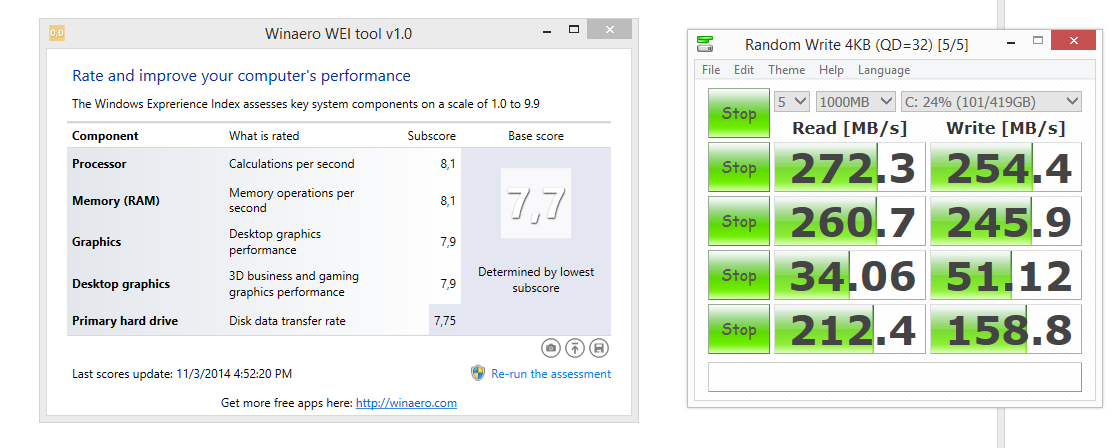Click the 272.3 read result bar
This screenshot has width=1117, height=448.
coord(850,167)
